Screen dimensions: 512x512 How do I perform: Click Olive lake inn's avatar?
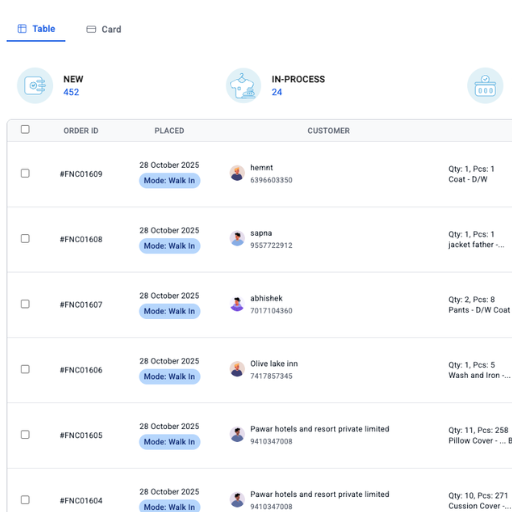pyautogui.click(x=237, y=369)
